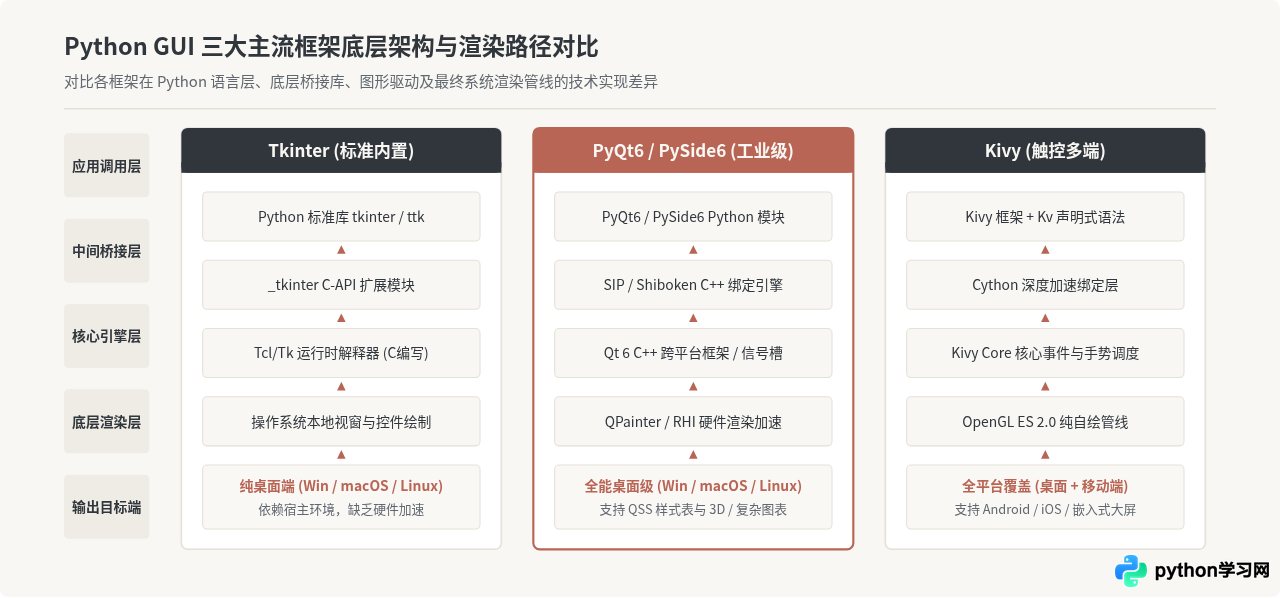Select the 核心引擎层 layer label
1280x598 pixels.
click(107, 336)
